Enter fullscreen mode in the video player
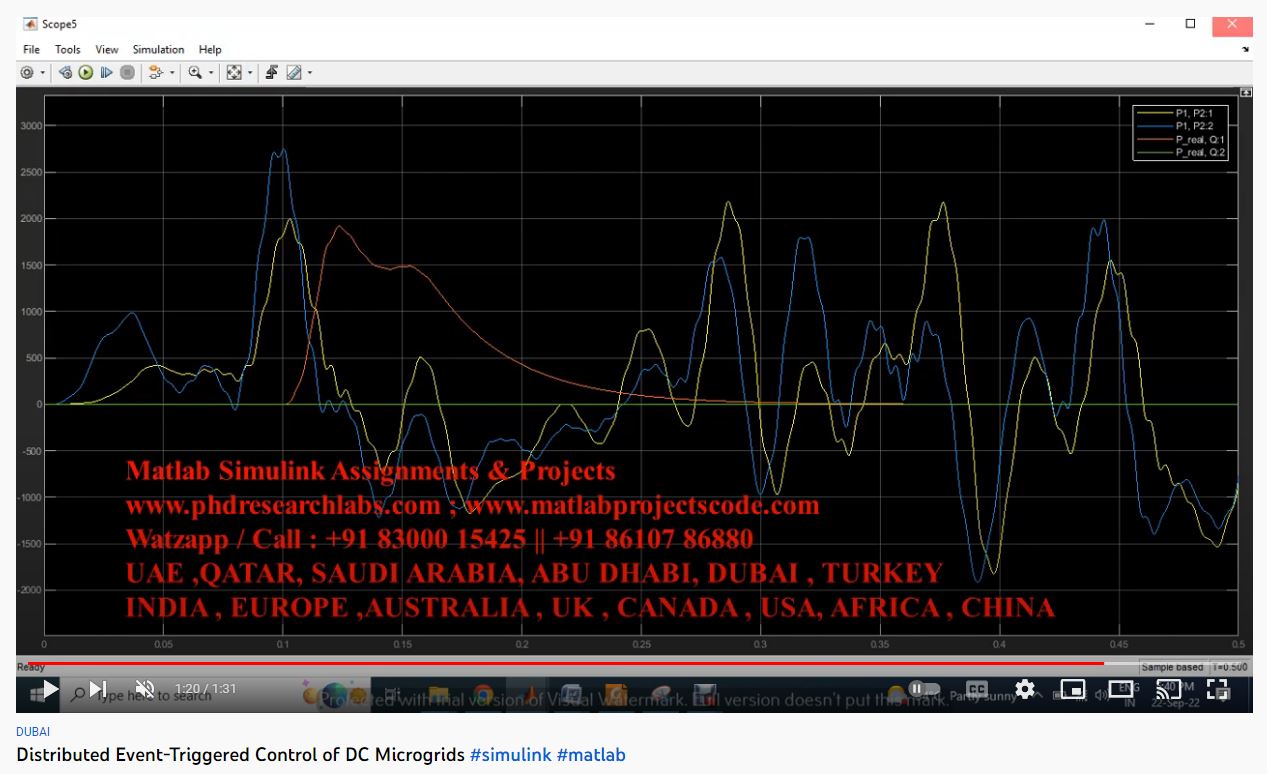The width and height of the screenshot is (1267, 774). pos(1217,689)
